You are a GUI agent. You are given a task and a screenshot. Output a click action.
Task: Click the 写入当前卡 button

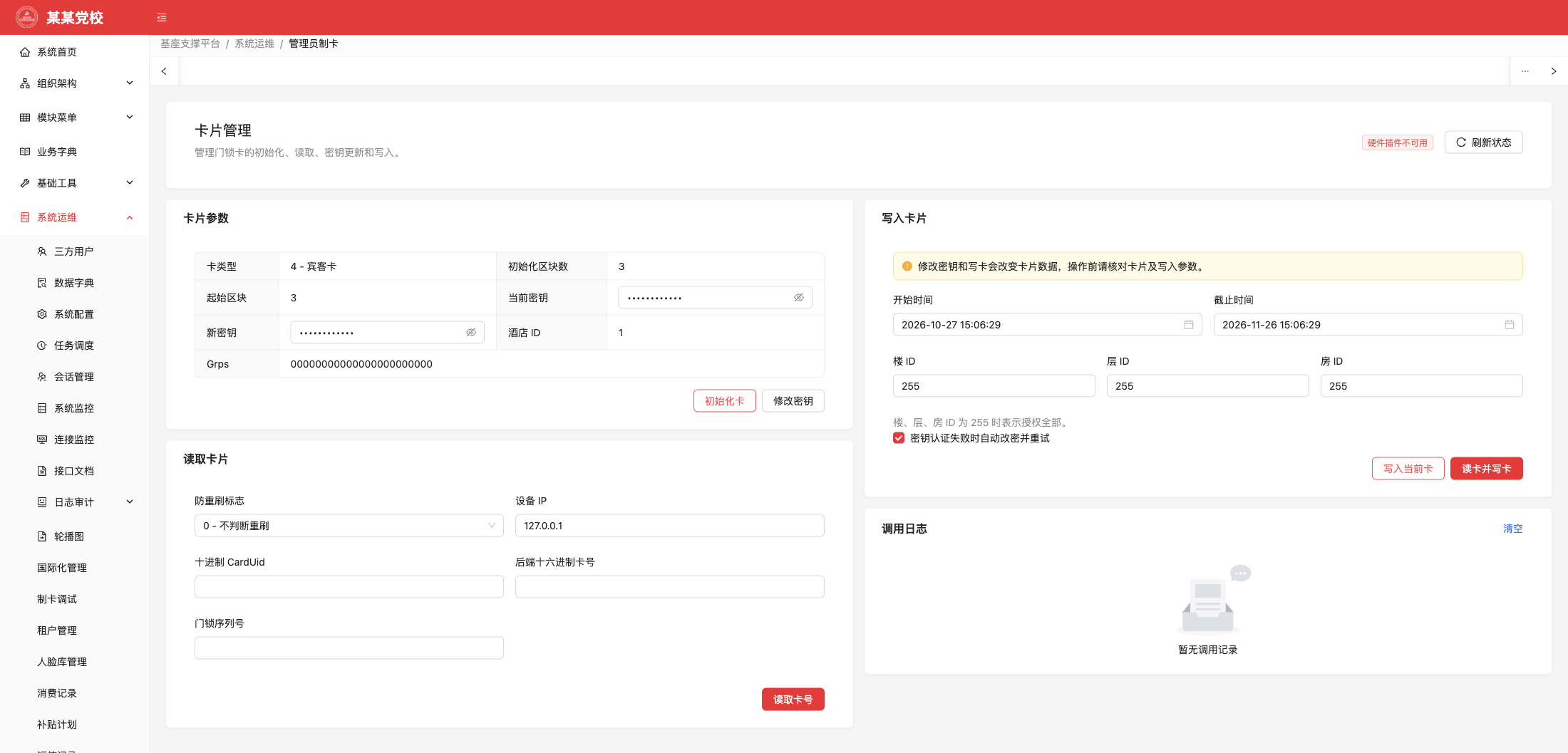[1408, 469]
